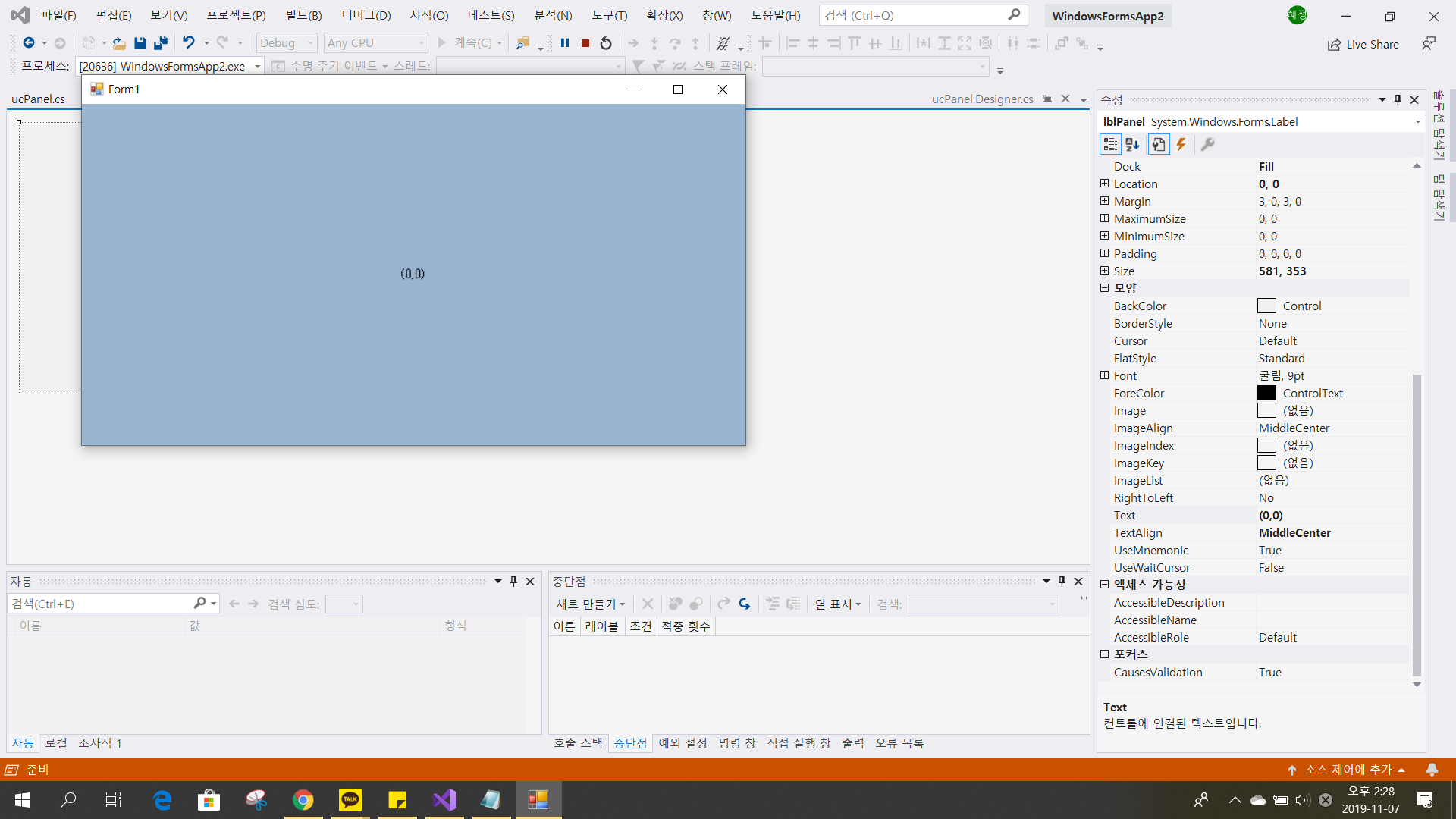Pin the properties panel
This screenshot has height=819, width=1456.
point(1398,100)
